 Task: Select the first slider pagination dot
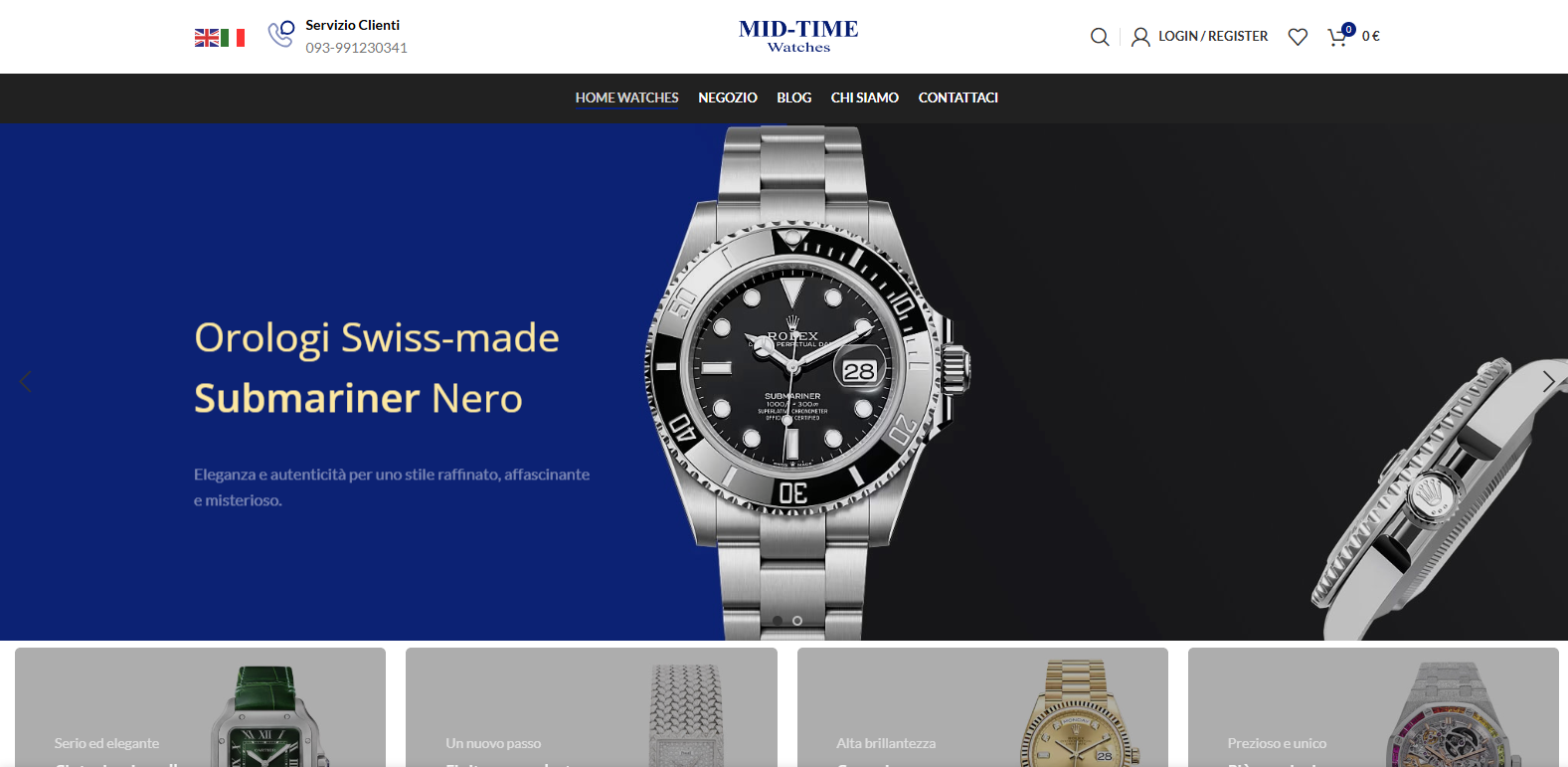[778, 621]
